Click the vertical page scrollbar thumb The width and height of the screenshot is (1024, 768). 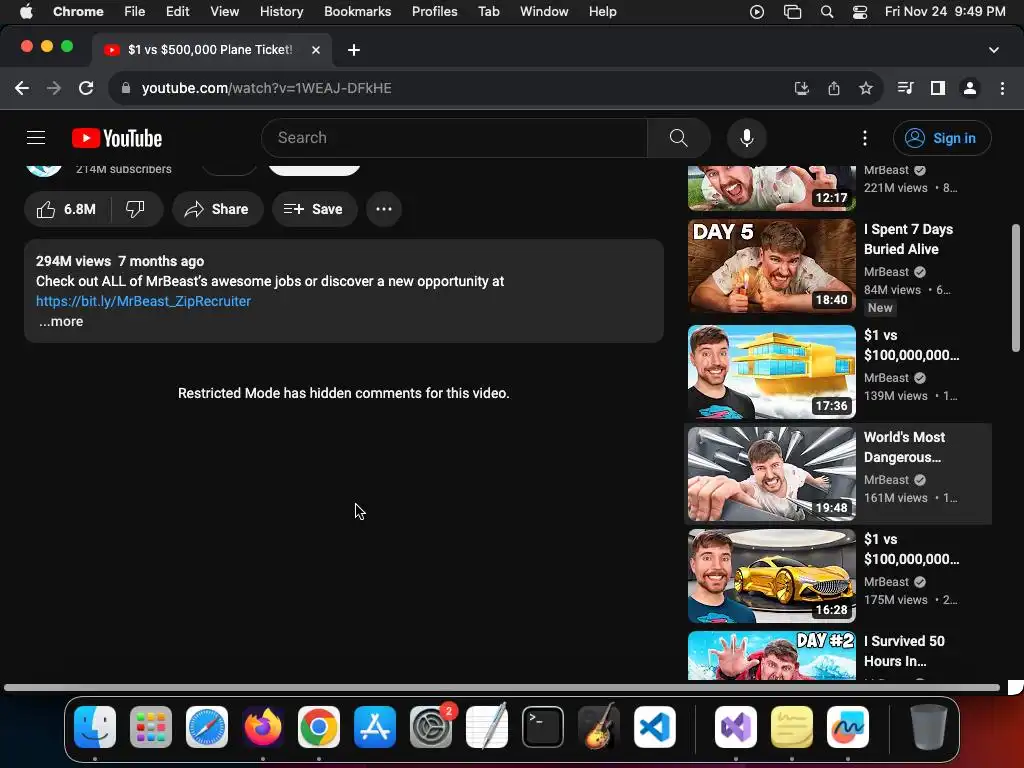pos(1016,288)
